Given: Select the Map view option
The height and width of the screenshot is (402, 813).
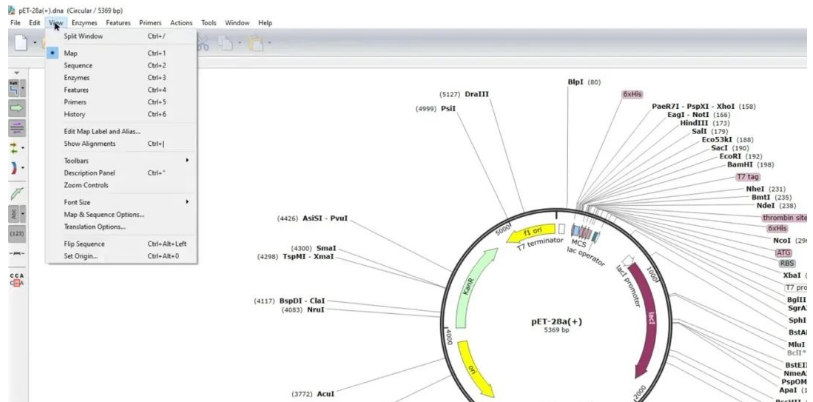Looking at the screenshot, I should tap(122, 53).
